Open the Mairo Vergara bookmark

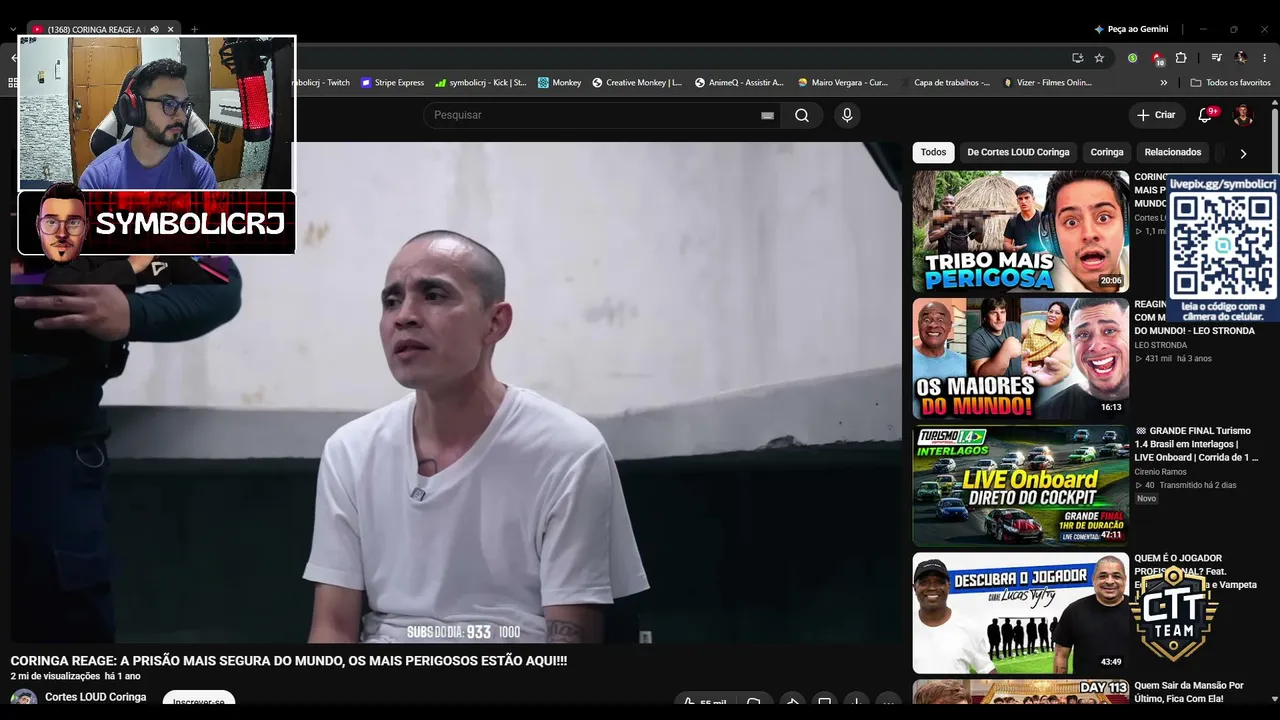click(x=843, y=83)
